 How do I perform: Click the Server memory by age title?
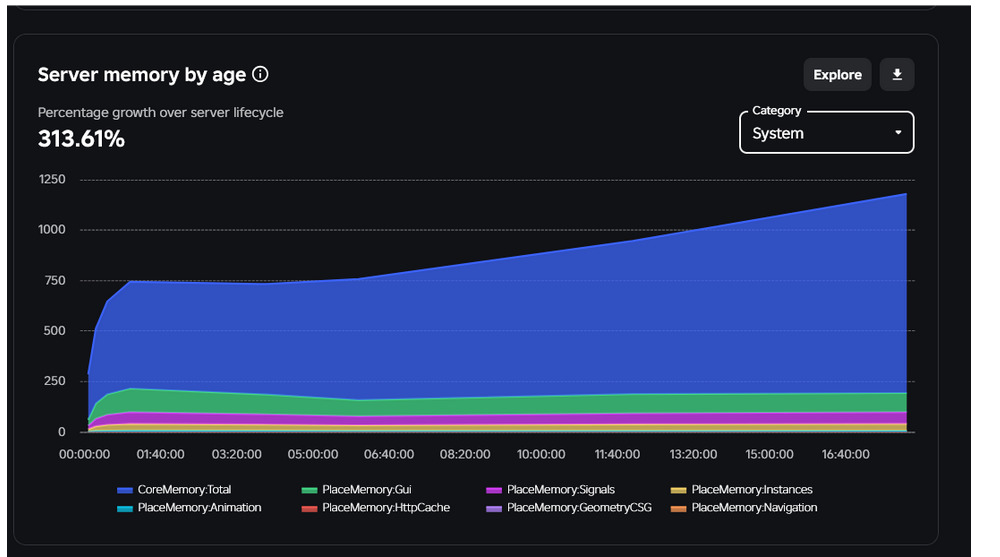pyautogui.click(x=142, y=75)
